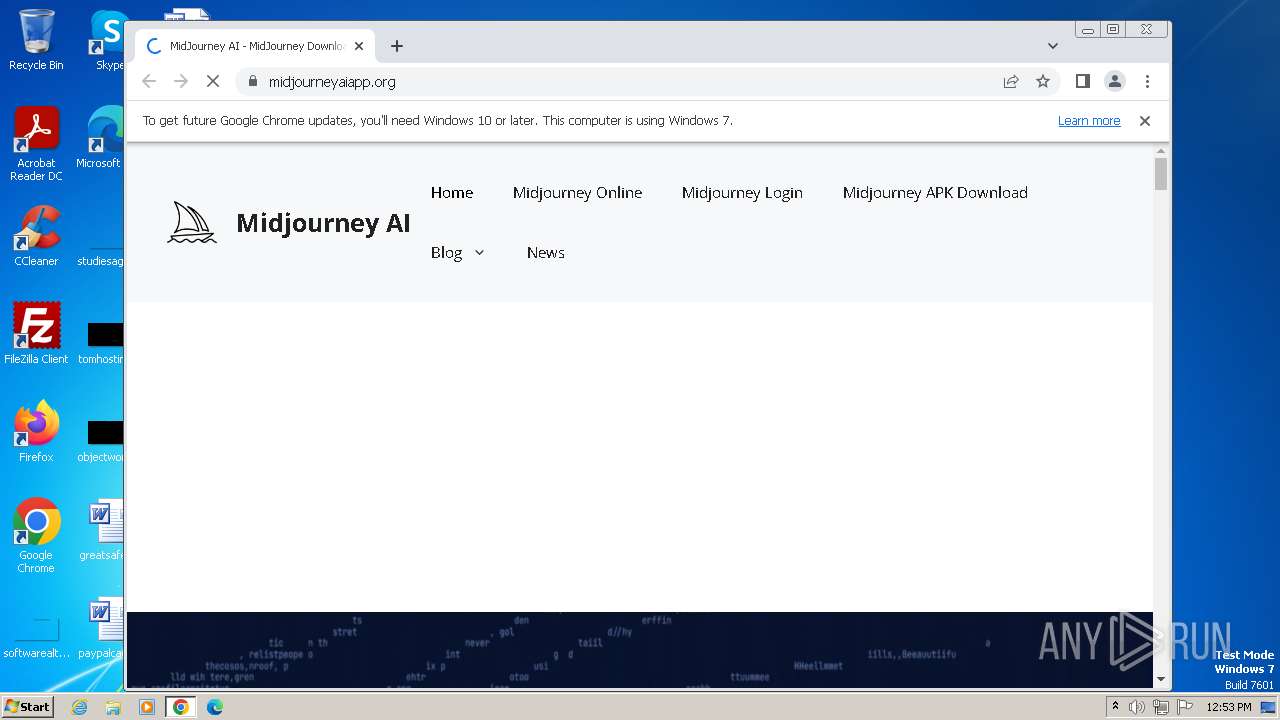The image size is (1280, 720).
Task: Open Microsoft Edge from the taskbar
Action: click(215, 707)
